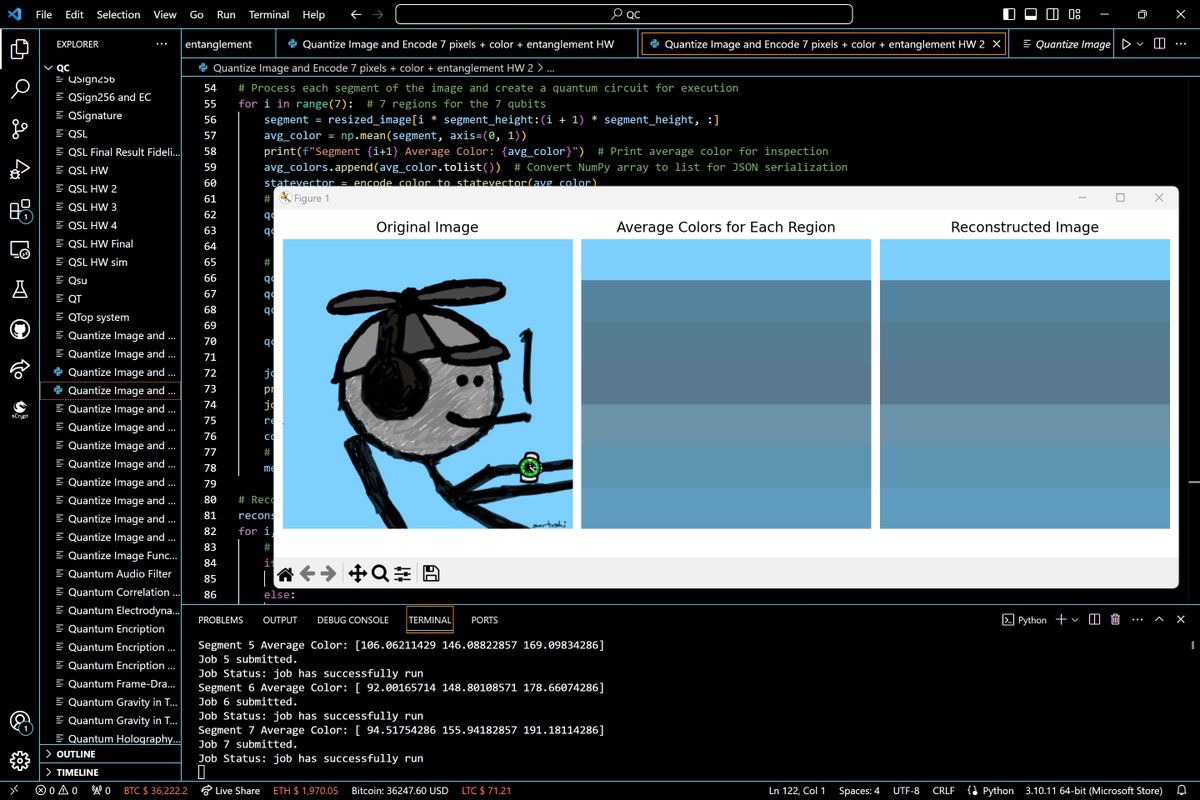Open the Help menu
Screen dimensions: 1200x800
point(313,15)
